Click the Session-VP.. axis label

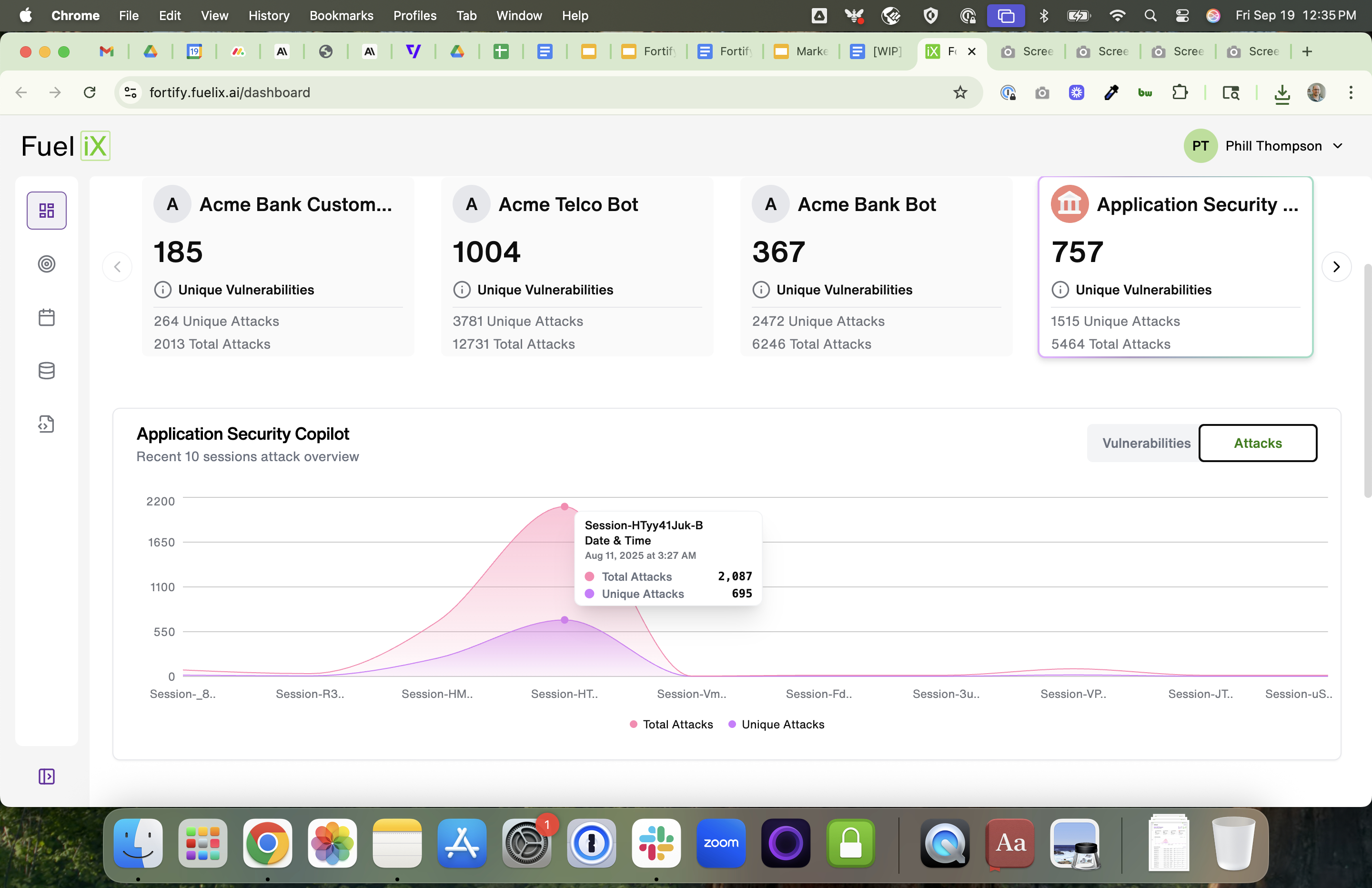pyautogui.click(x=1073, y=694)
